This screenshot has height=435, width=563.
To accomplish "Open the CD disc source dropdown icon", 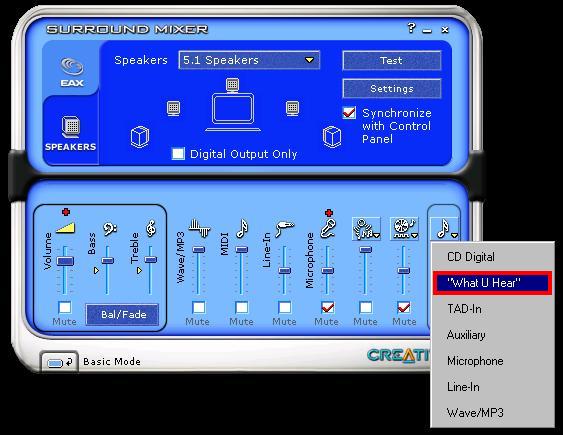I will 404,229.
